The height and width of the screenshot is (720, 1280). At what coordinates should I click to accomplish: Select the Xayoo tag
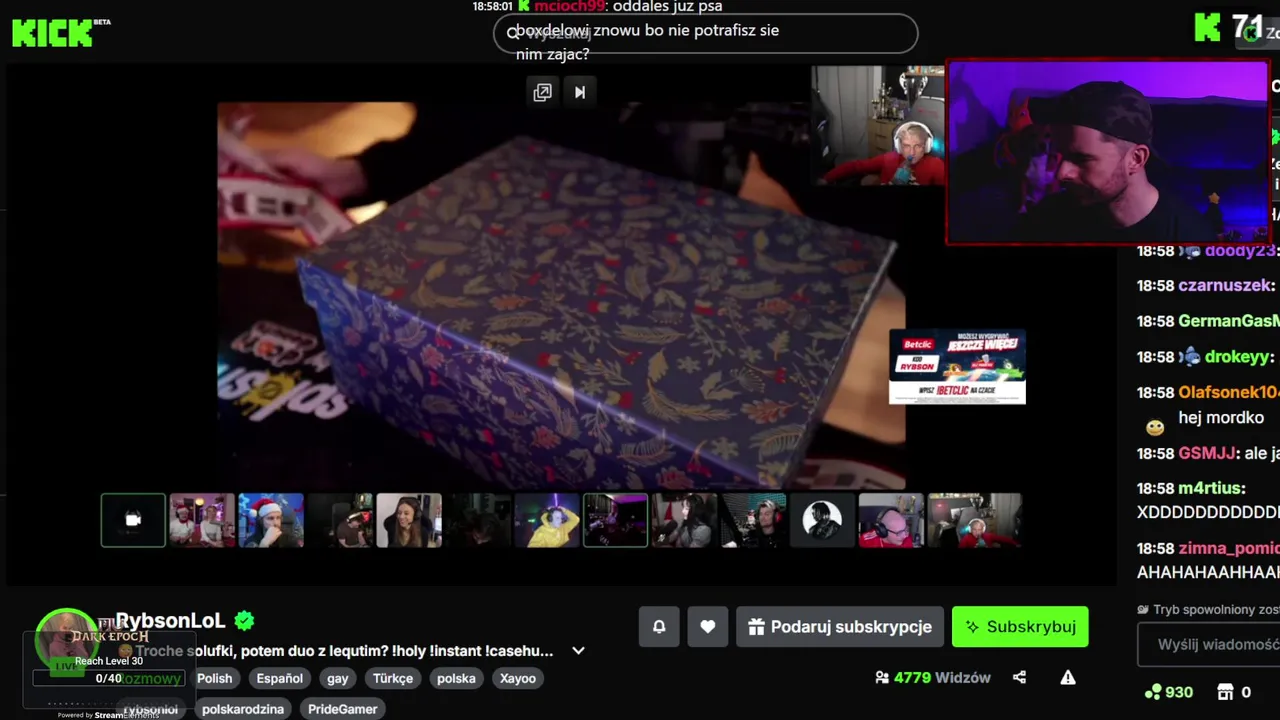(518, 678)
